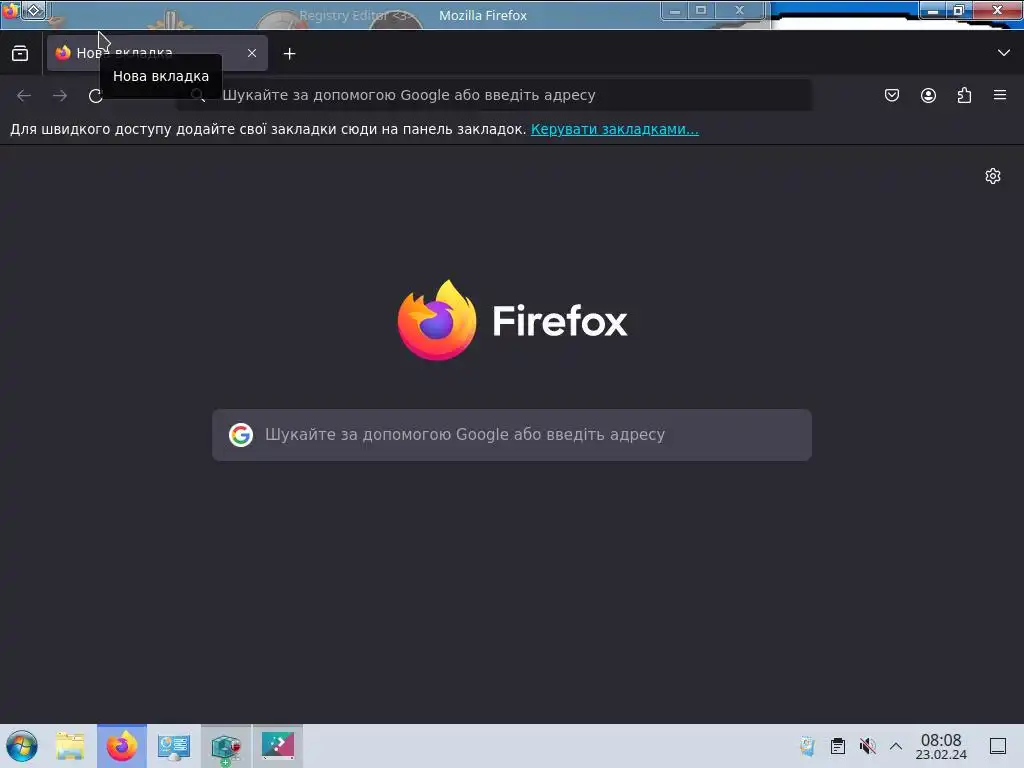Personalize new tab with gear icon
The width and height of the screenshot is (1024, 768).
click(993, 176)
